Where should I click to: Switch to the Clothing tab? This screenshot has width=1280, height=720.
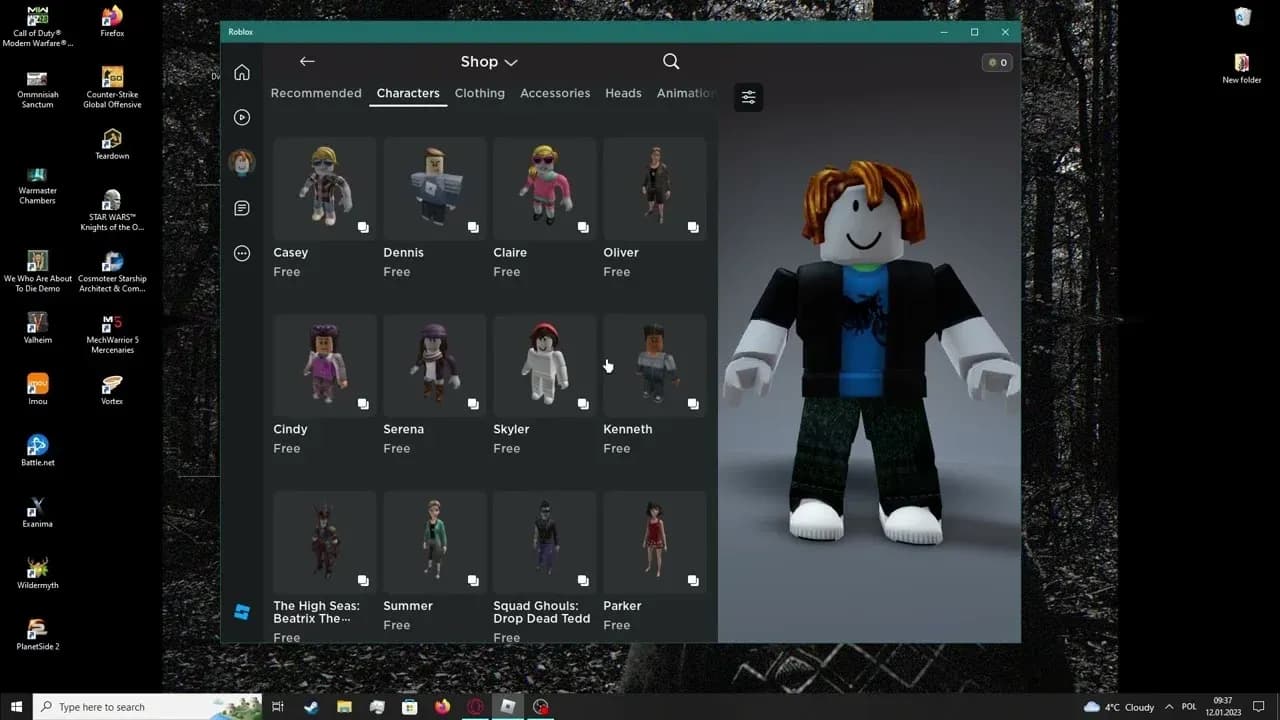(x=479, y=93)
